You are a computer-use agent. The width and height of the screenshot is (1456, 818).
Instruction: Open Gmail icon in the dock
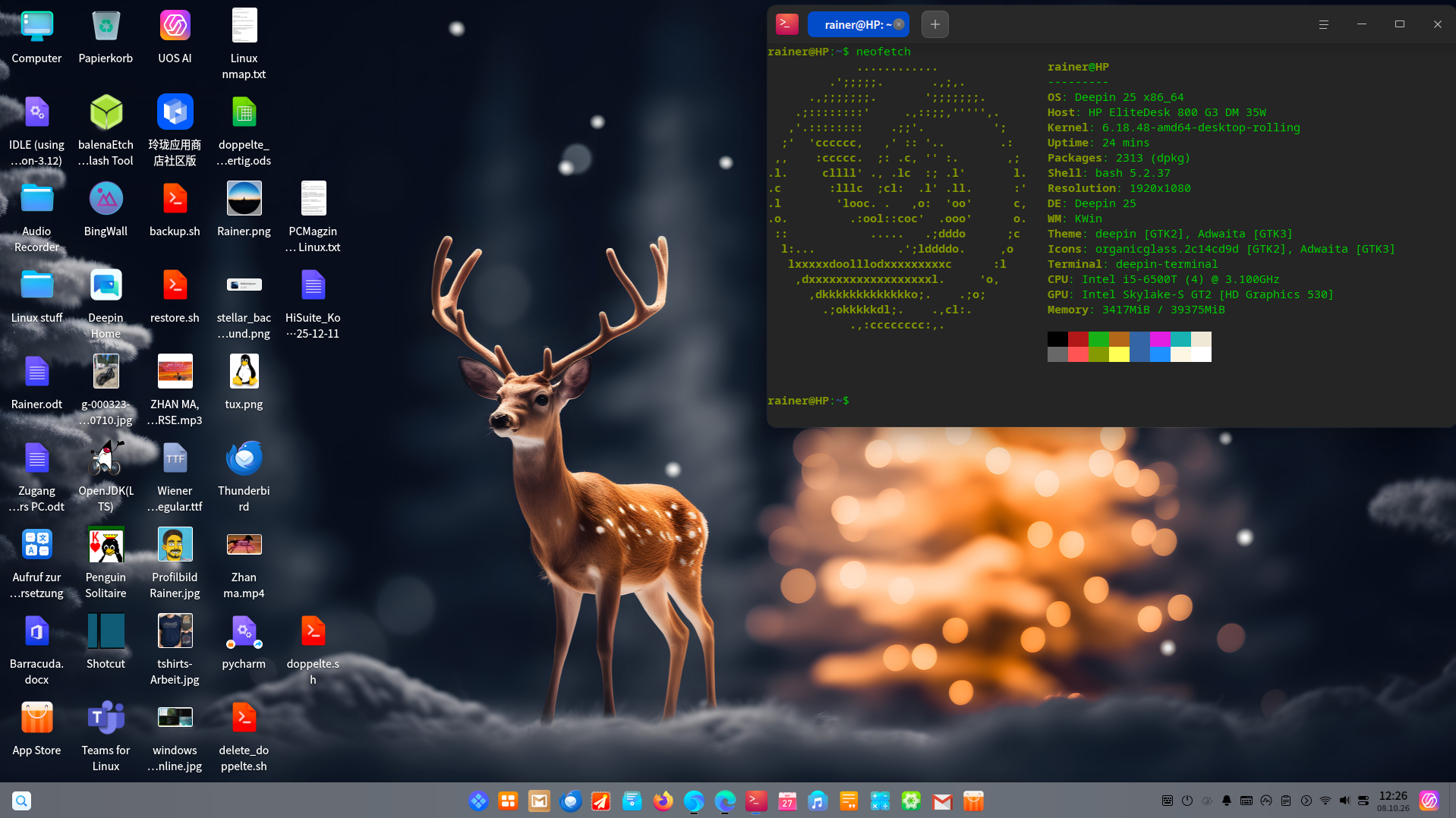coord(942,801)
